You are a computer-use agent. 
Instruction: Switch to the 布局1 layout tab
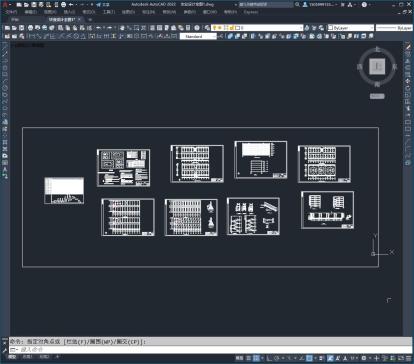point(27,357)
